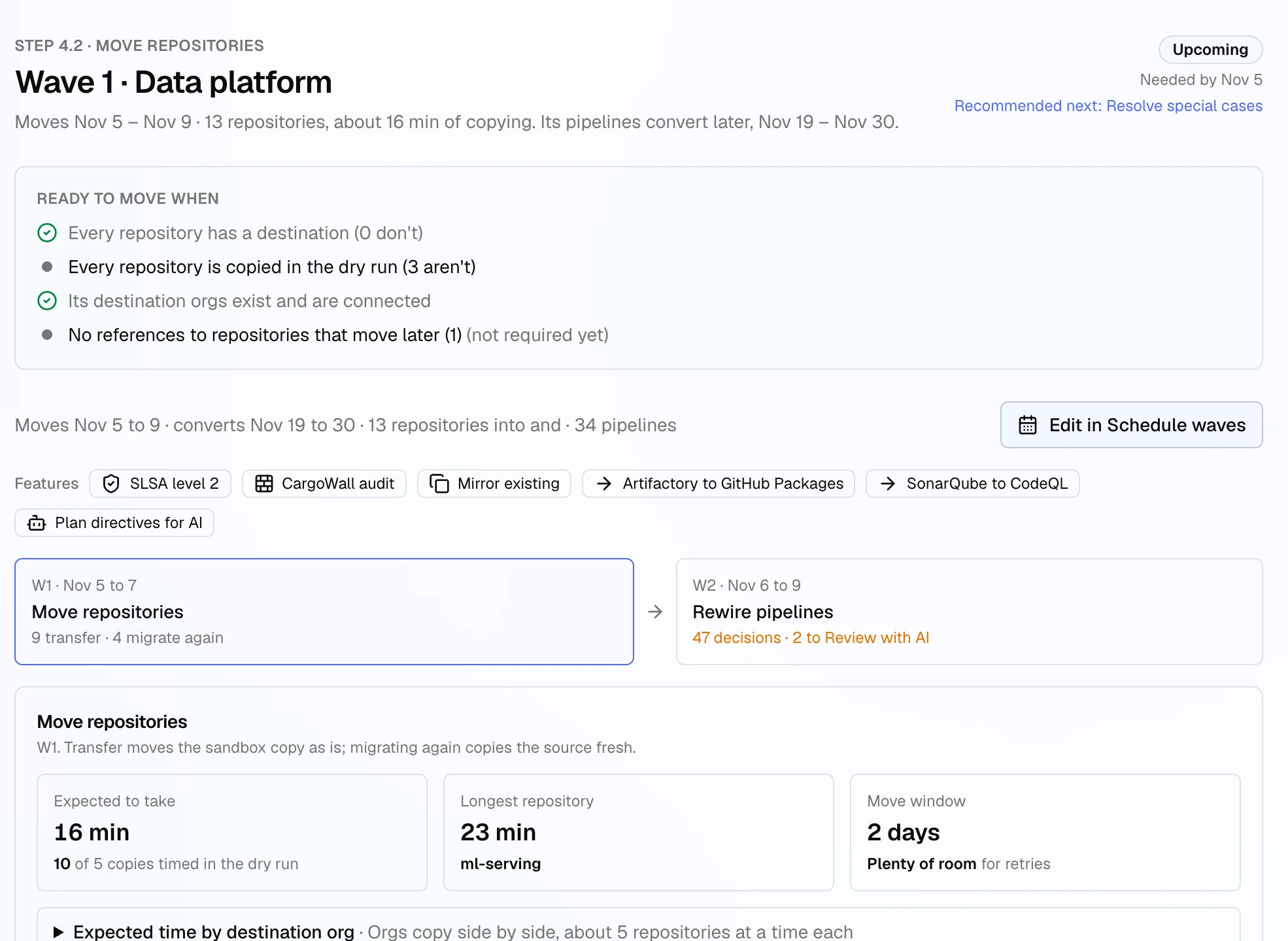Open the SLSA level 2 feature chip
Image resolution: width=1288 pixels, height=941 pixels.
(160, 484)
